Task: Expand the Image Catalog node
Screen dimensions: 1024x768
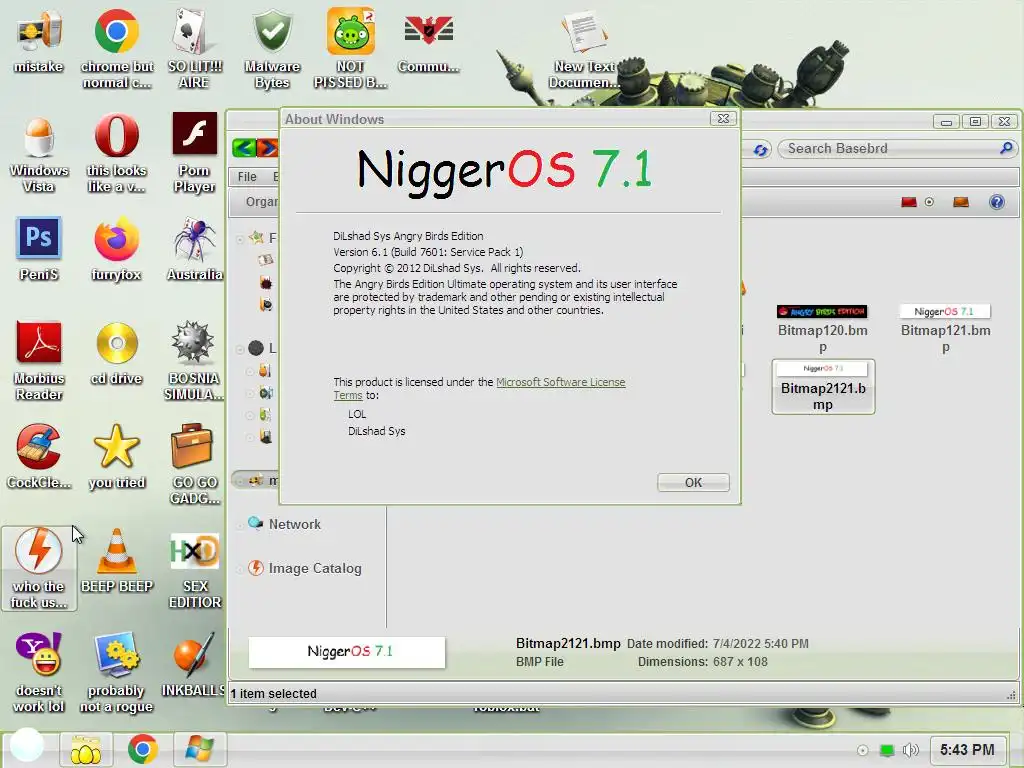Action: point(240,569)
